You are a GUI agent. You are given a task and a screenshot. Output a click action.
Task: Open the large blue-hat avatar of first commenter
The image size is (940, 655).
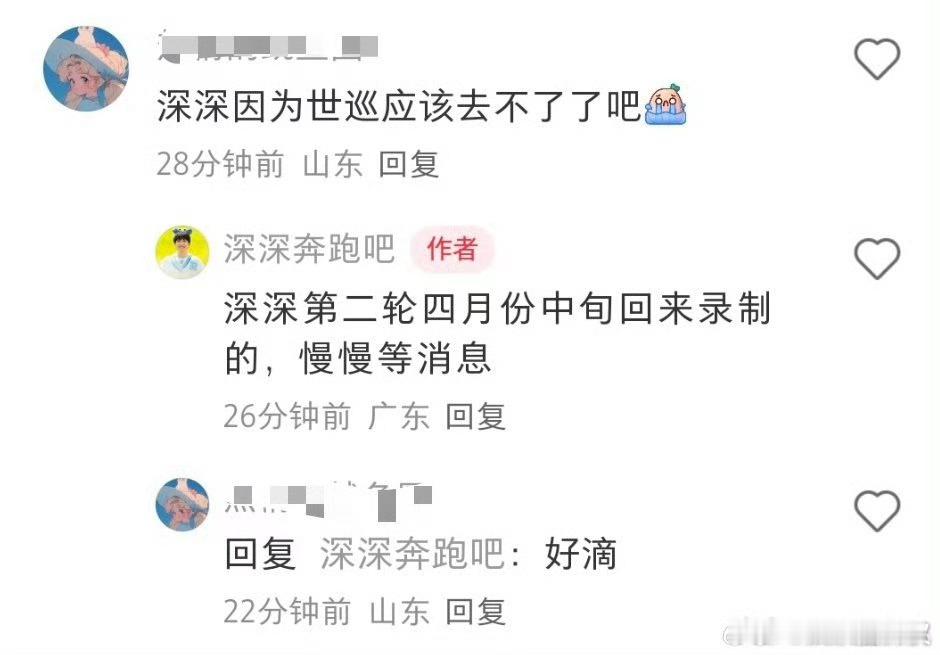[86, 68]
